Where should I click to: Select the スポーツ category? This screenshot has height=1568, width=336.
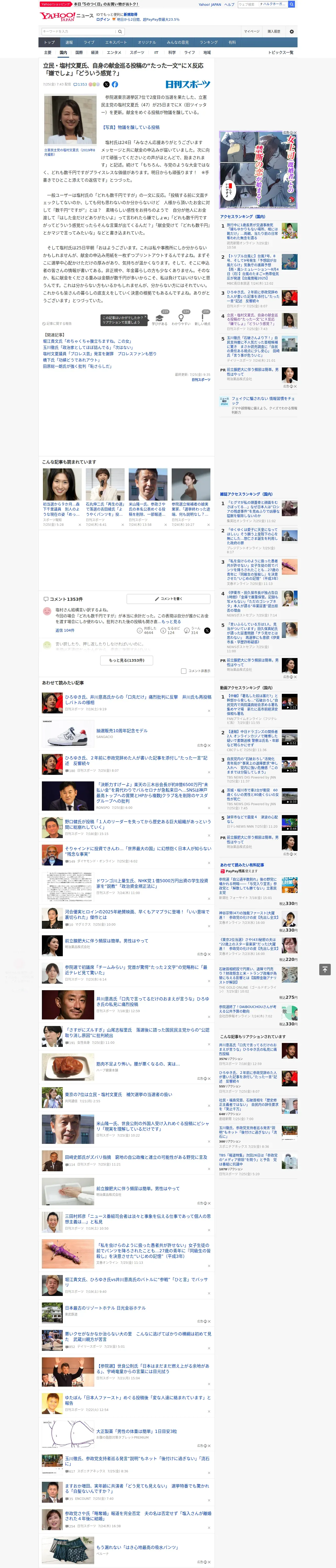click(137, 52)
